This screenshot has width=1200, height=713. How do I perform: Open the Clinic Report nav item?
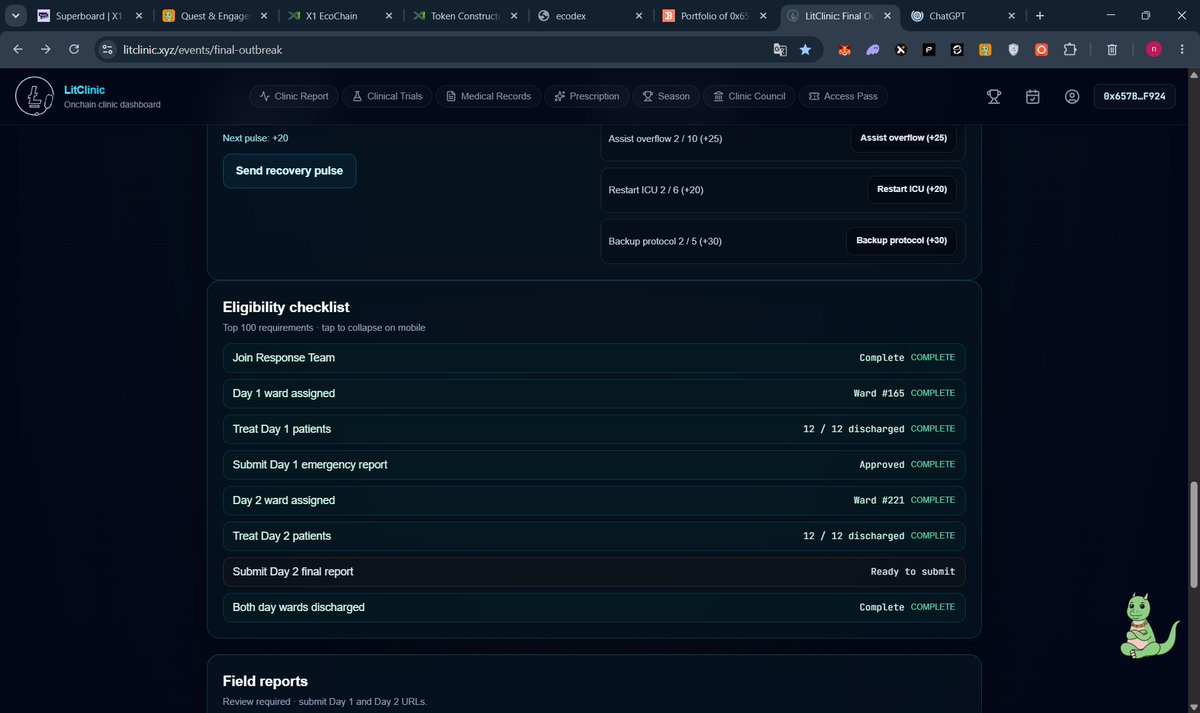(x=294, y=96)
